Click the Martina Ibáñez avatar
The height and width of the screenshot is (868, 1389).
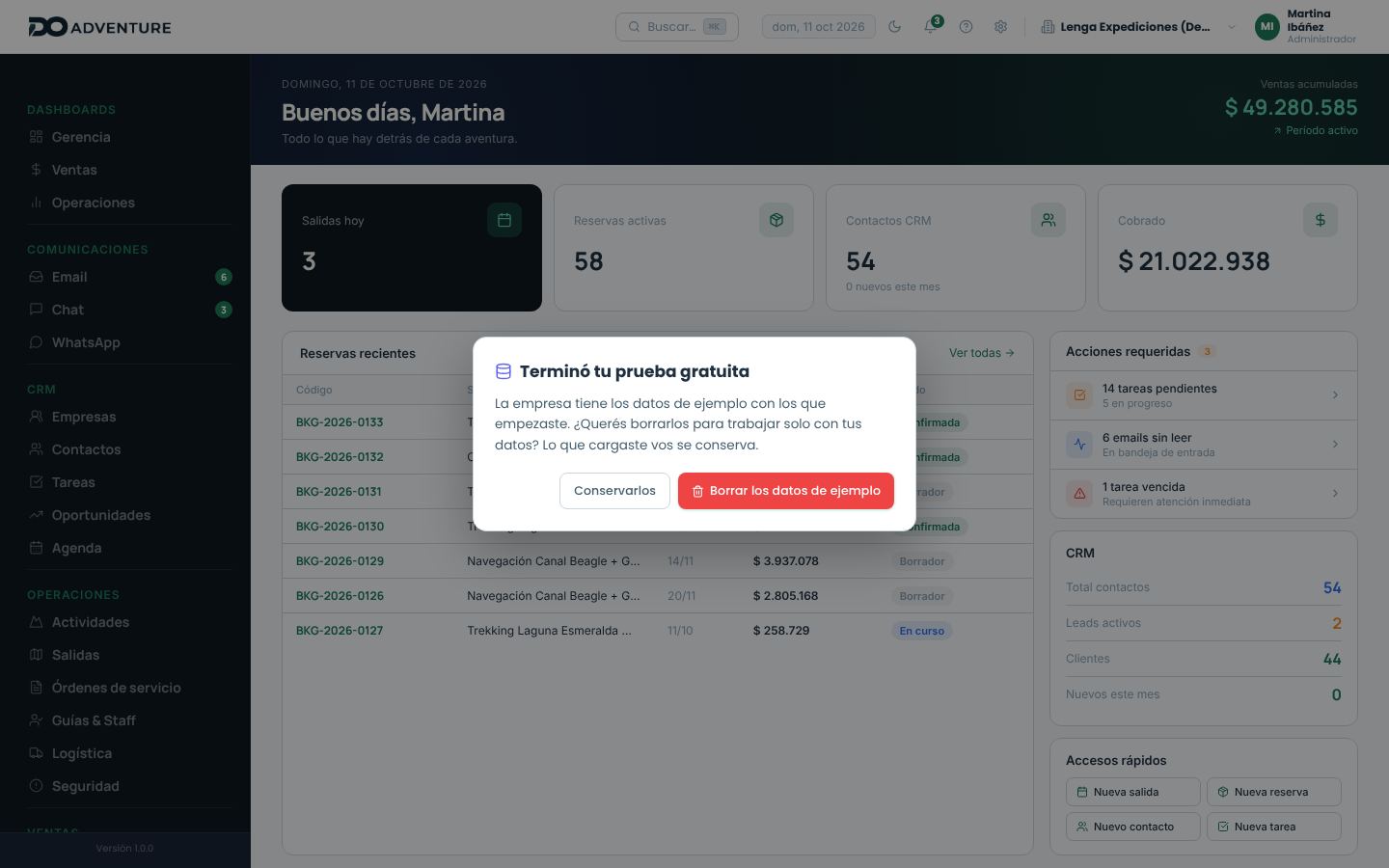point(1267,27)
